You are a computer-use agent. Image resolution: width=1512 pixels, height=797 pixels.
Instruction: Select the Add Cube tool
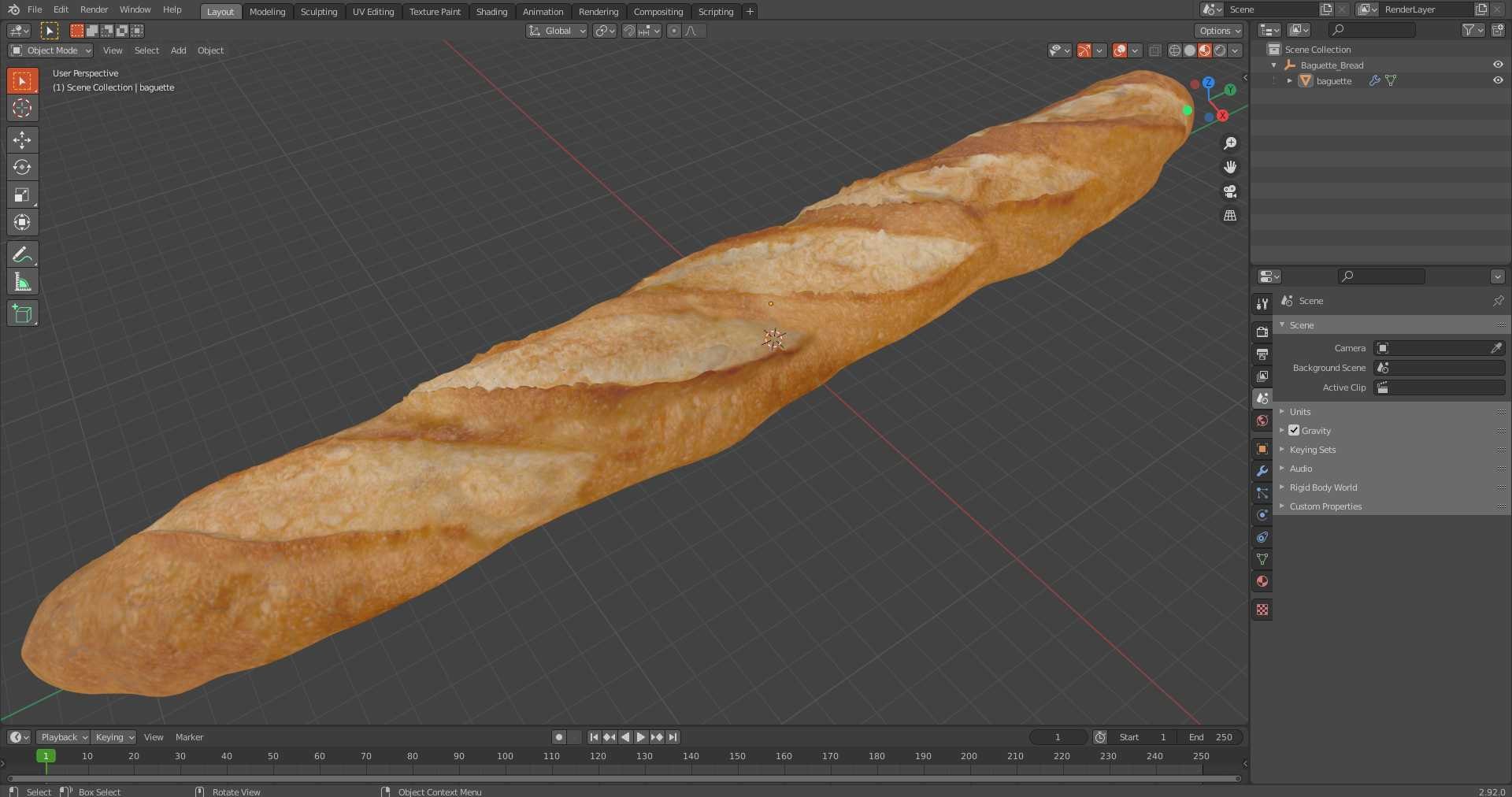[x=22, y=313]
